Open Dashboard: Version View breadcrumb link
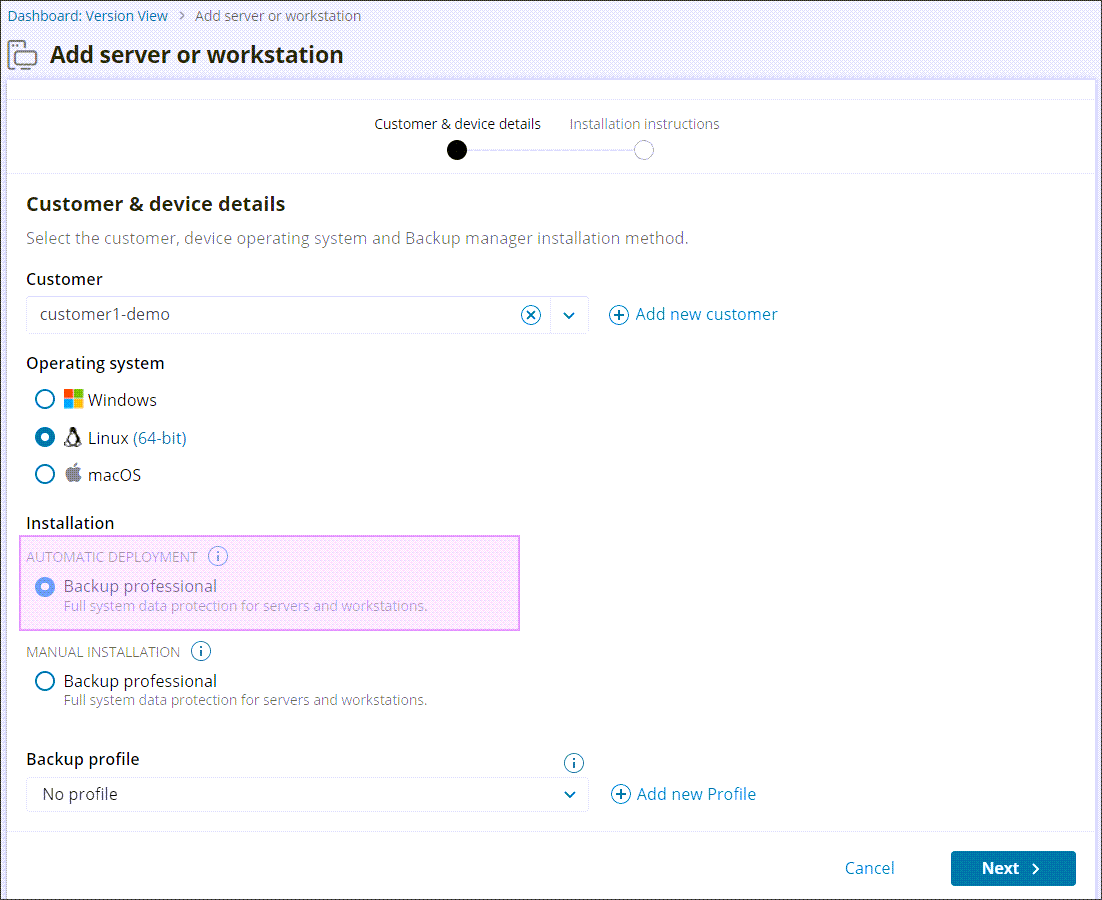 (x=88, y=15)
